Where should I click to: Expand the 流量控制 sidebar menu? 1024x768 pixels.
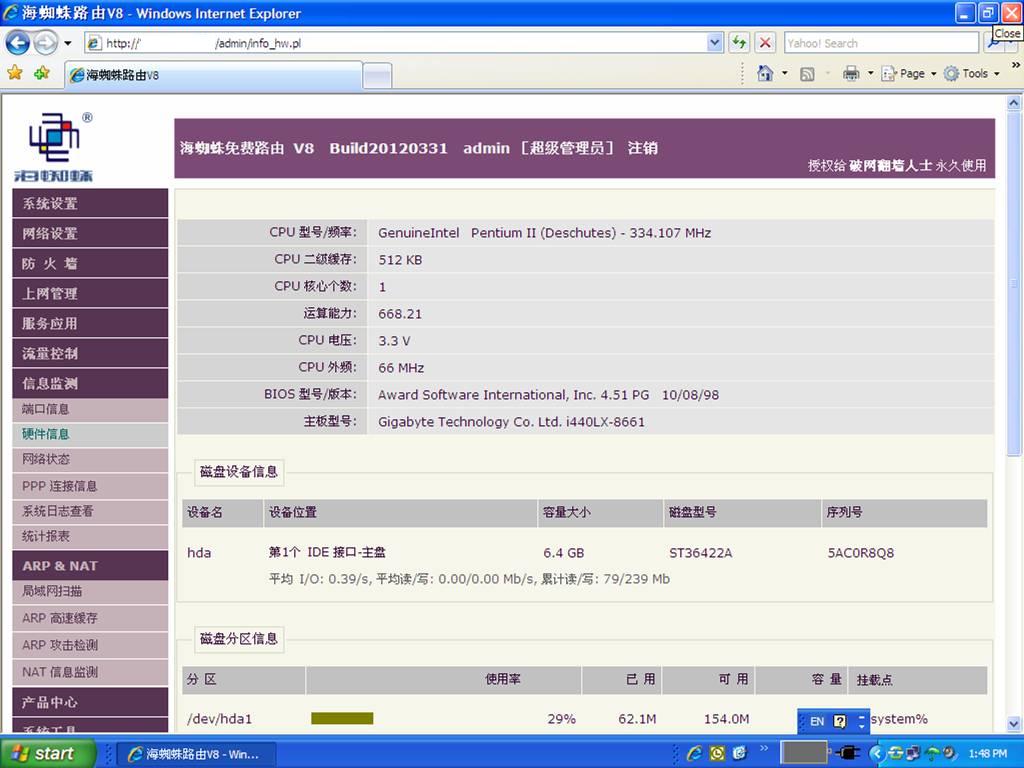coord(90,353)
